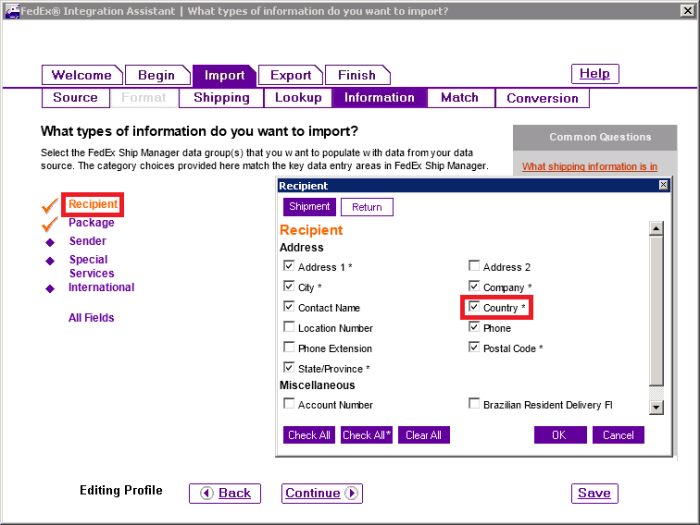Image resolution: width=700 pixels, height=525 pixels.
Task: Click the orange checkmark beside Recipient
Action: [50, 206]
